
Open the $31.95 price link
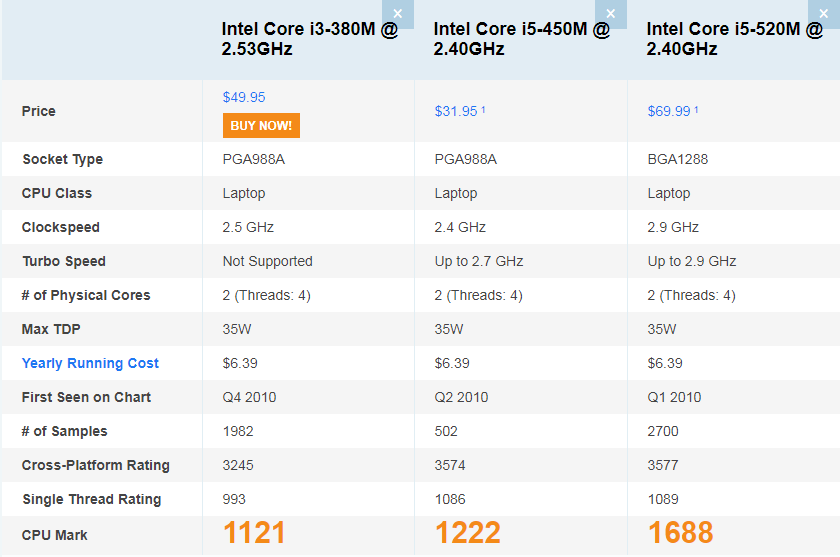(456, 111)
